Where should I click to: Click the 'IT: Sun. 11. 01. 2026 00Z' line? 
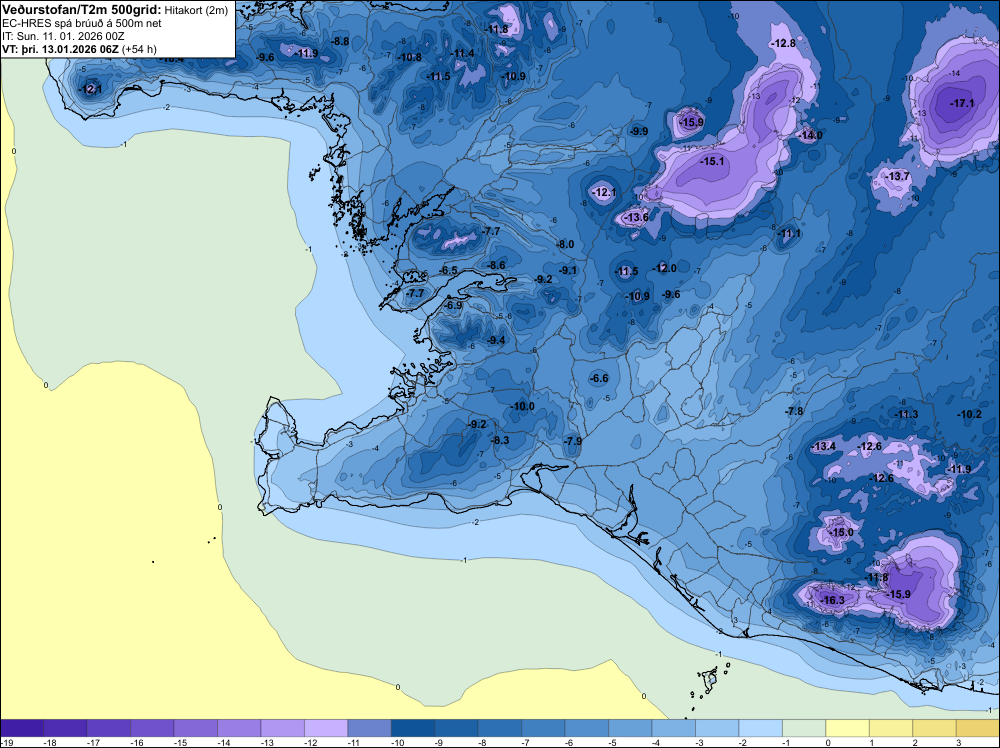[x=63, y=36]
